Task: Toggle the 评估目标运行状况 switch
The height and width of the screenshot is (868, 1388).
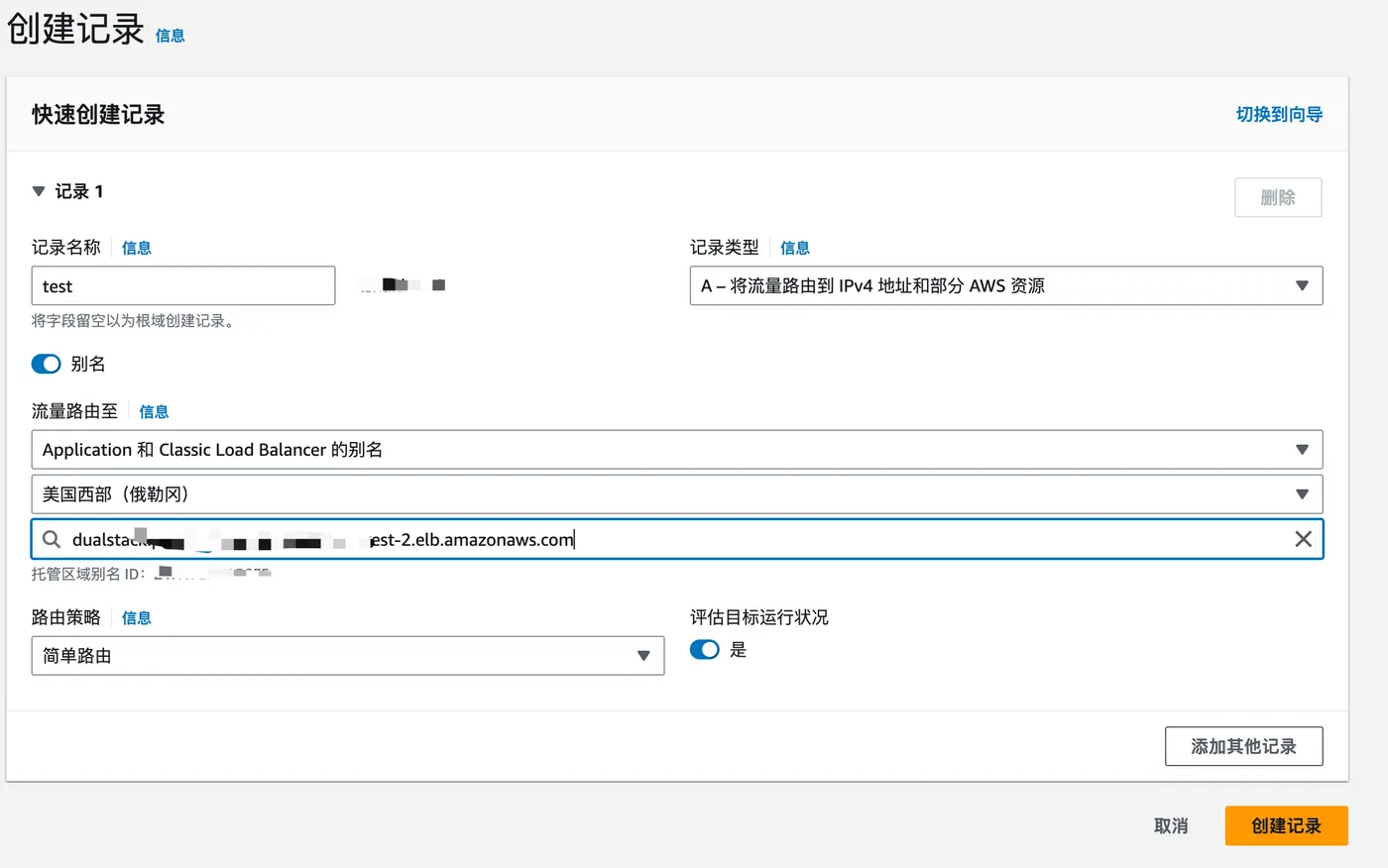Action: [x=704, y=650]
